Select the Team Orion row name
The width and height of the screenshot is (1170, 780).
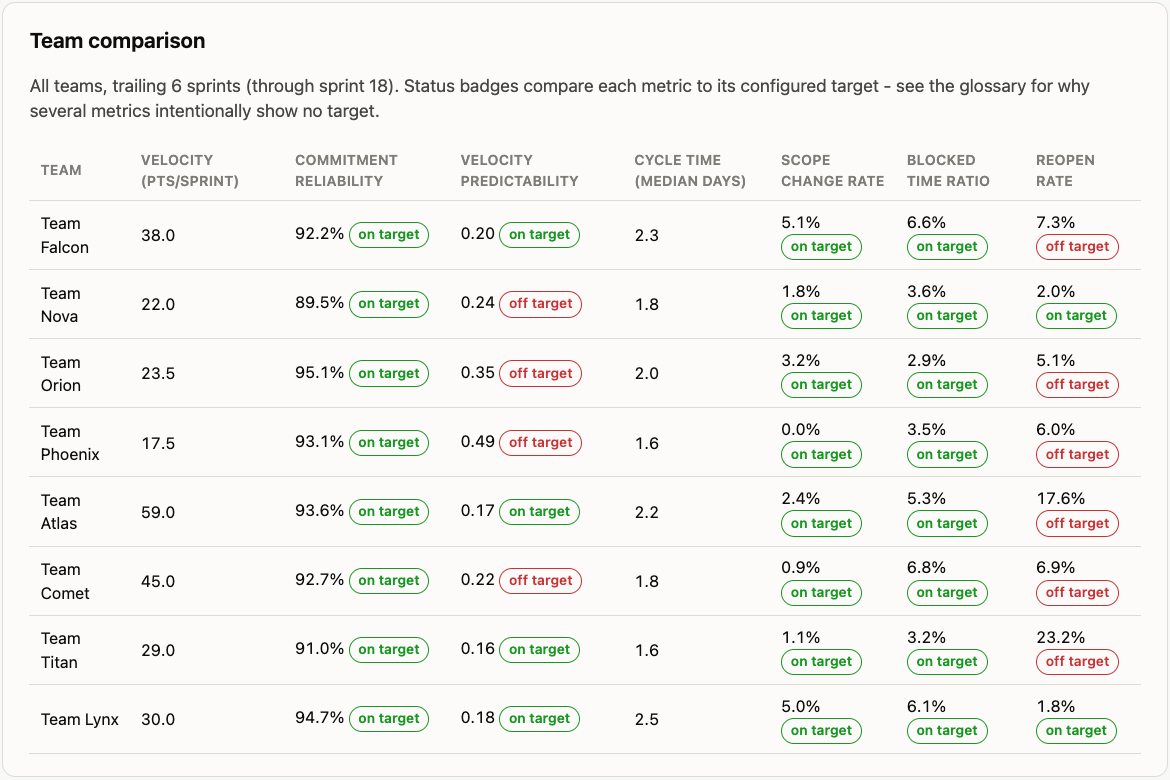pos(60,373)
